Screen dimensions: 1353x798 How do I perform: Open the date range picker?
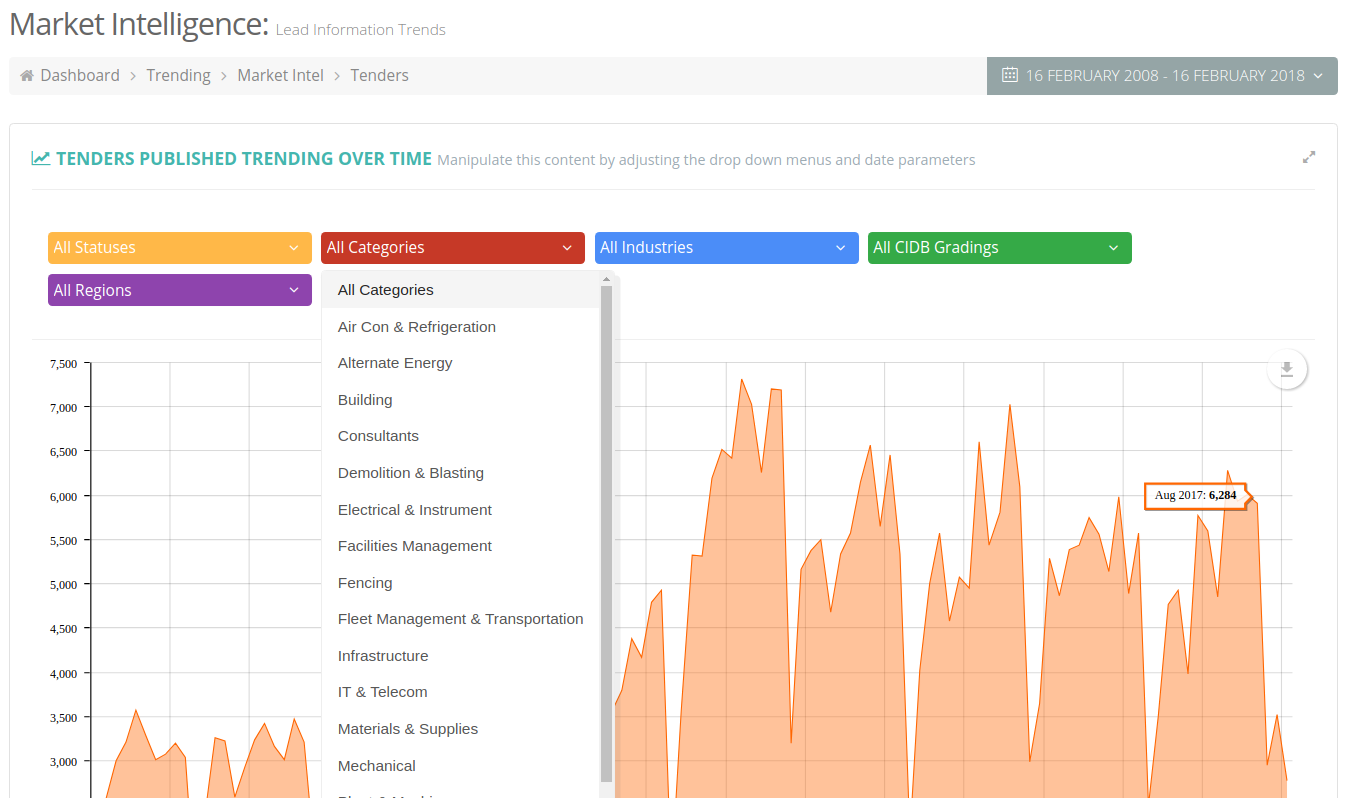click(x=1162, y=76)
